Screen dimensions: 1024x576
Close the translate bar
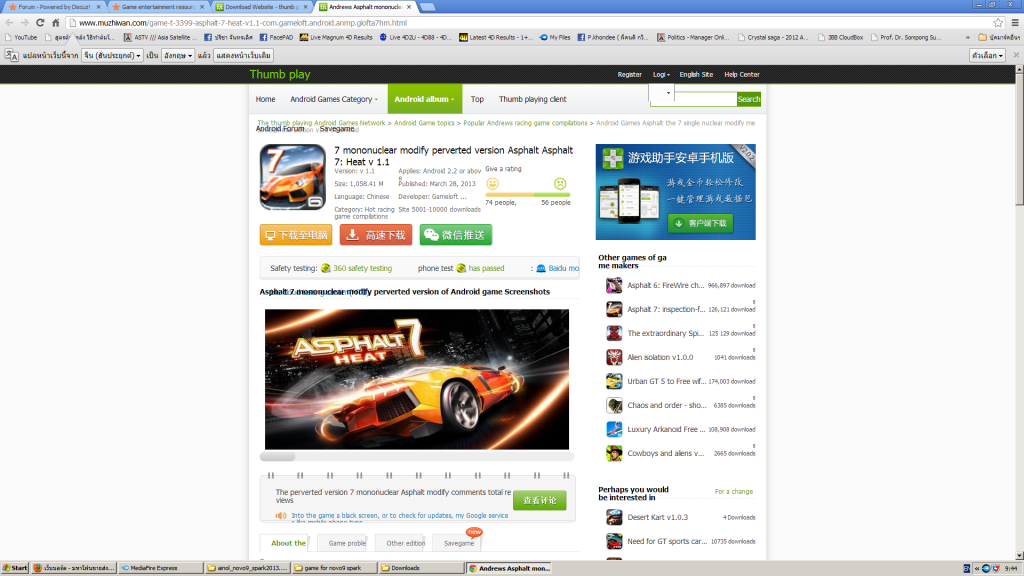point(1016,56)
